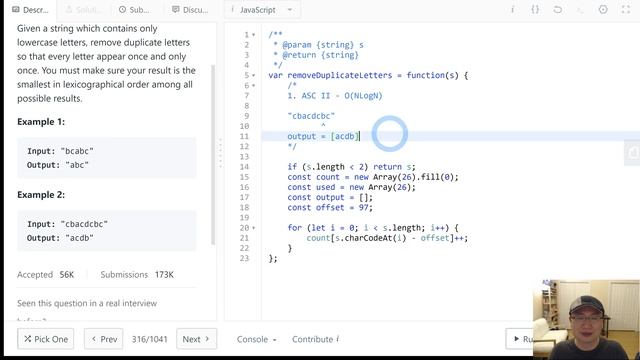Open the JavaScript language dropdown
The image size is (640, 360).
pos(262,10)
